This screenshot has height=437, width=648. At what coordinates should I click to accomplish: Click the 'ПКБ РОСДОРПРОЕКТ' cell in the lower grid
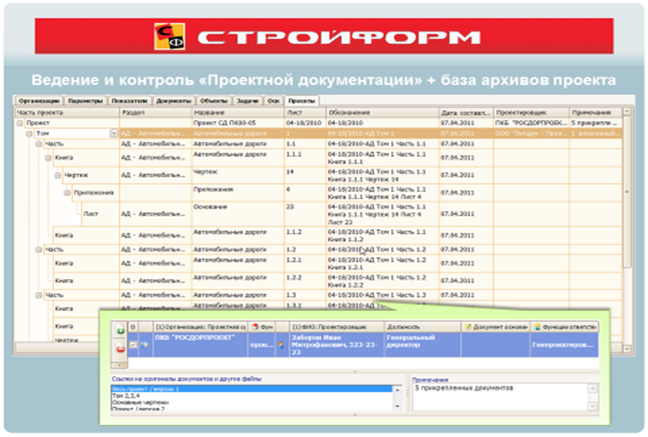click(200, 345)
